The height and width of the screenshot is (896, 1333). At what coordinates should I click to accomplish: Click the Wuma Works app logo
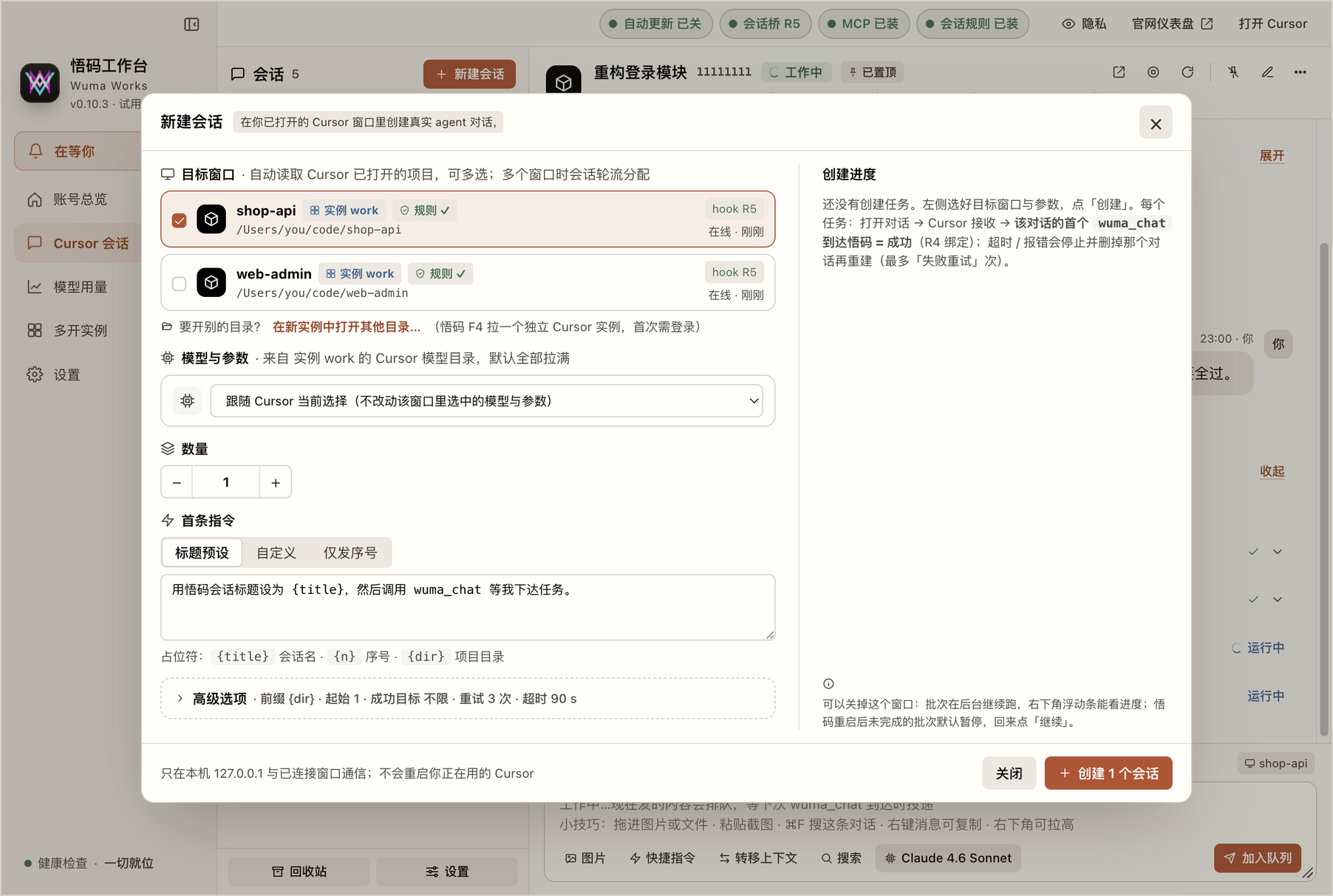40,83
